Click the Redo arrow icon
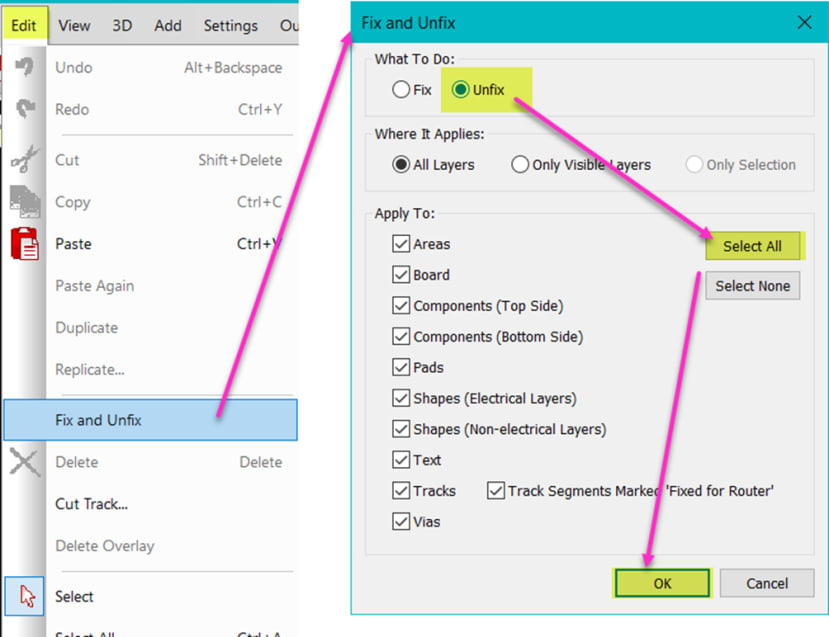The width and height of the screenshot is (829, 637). coord(25,108)
